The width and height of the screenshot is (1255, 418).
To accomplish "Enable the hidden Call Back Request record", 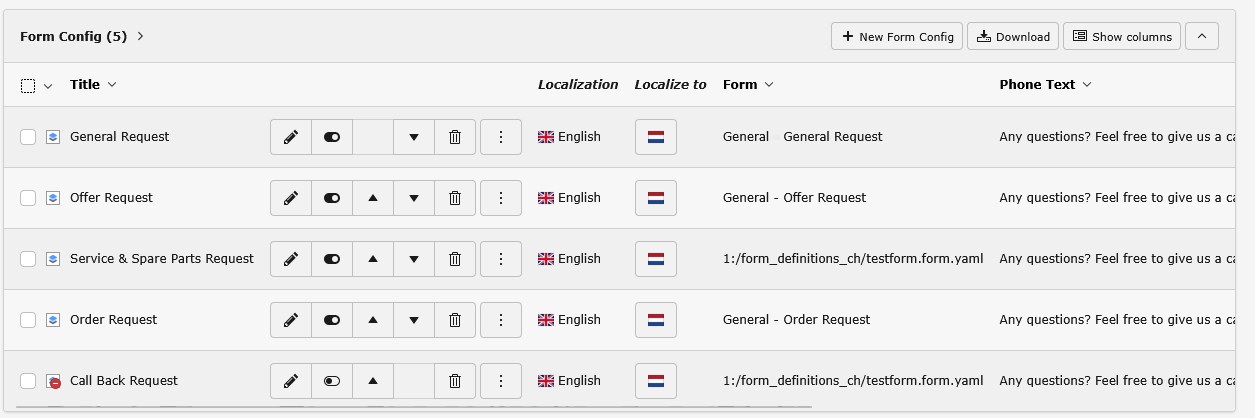I will pyautogui.click(x=332, y=381).
